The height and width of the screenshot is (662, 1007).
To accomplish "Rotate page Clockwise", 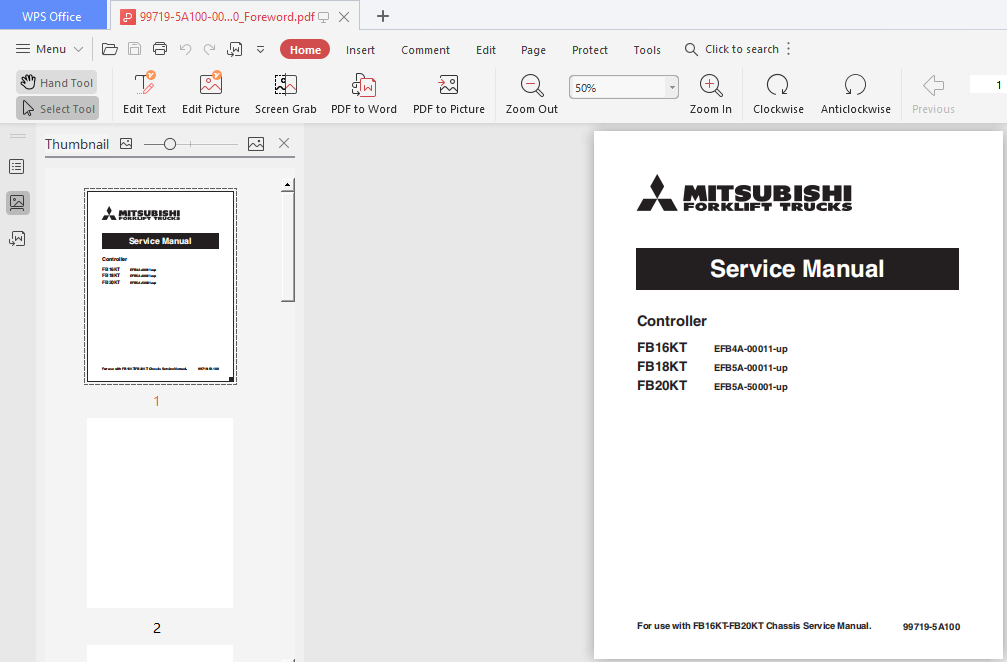I will (778, 93).
